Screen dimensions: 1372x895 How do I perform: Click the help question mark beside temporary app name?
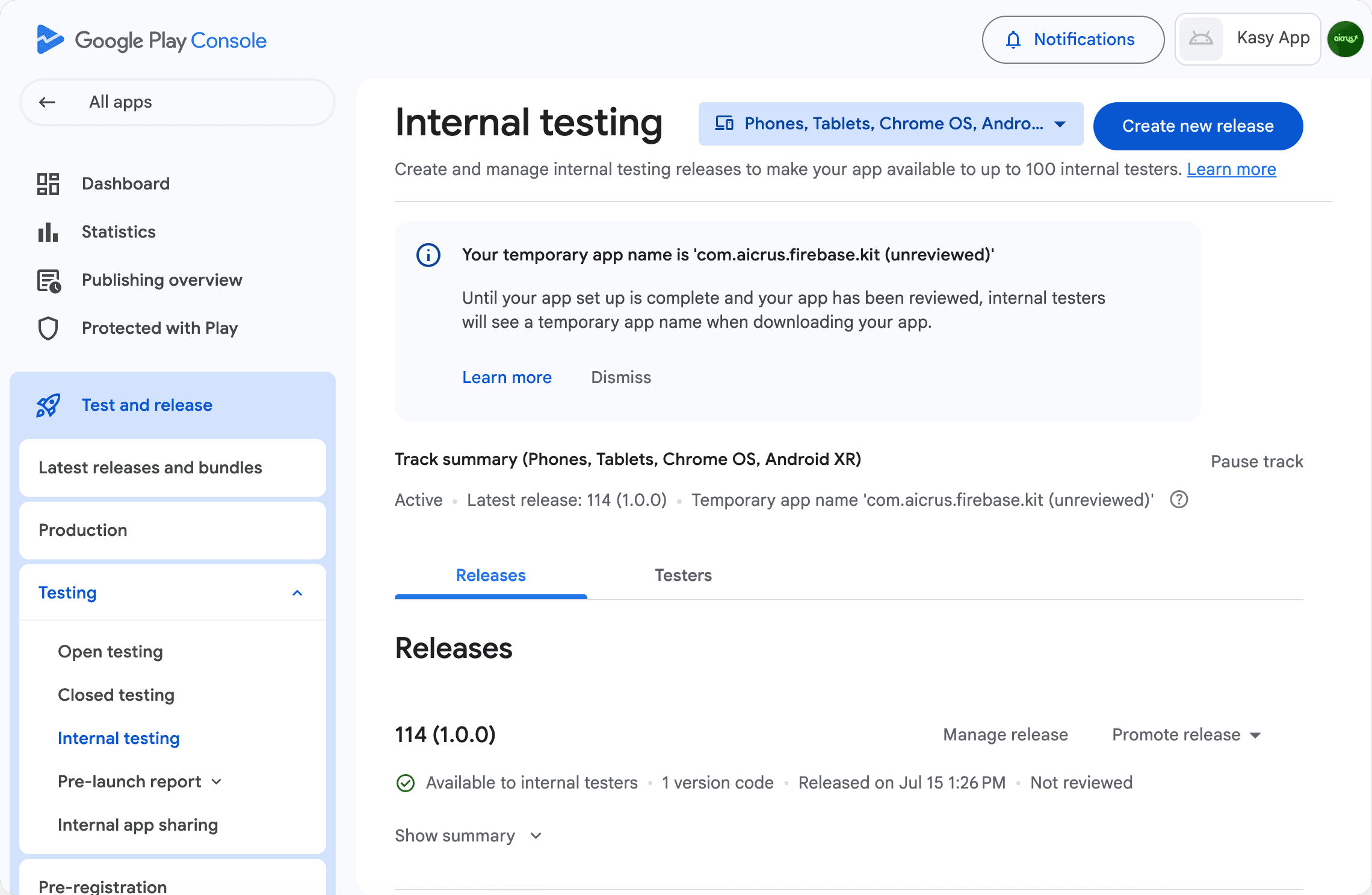tap(1179, 499)
